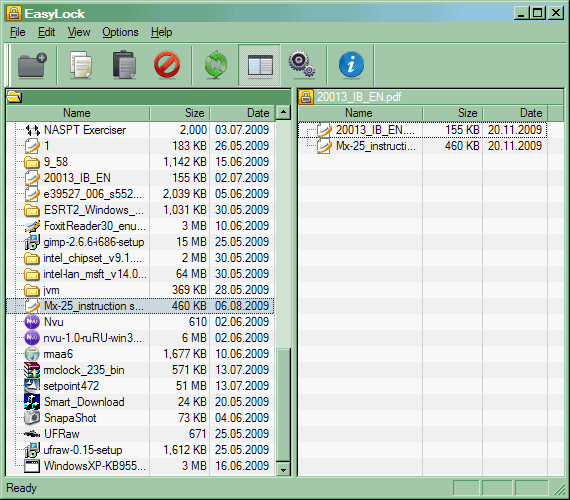Click the blue info icon

tap(351, 65)
